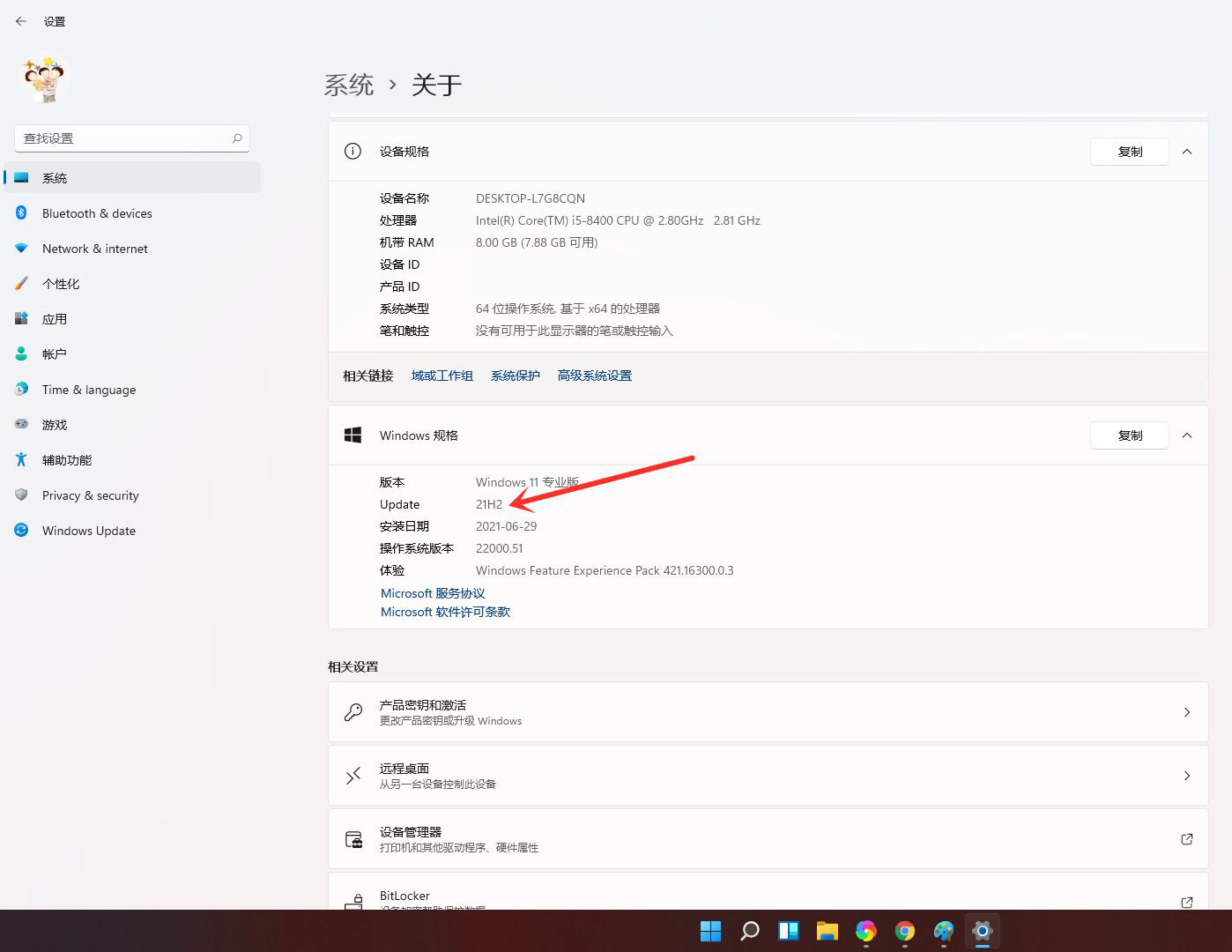Open the Start menu
The width and height of the screenshot is (1232, 952).
(x=710, y=931)
